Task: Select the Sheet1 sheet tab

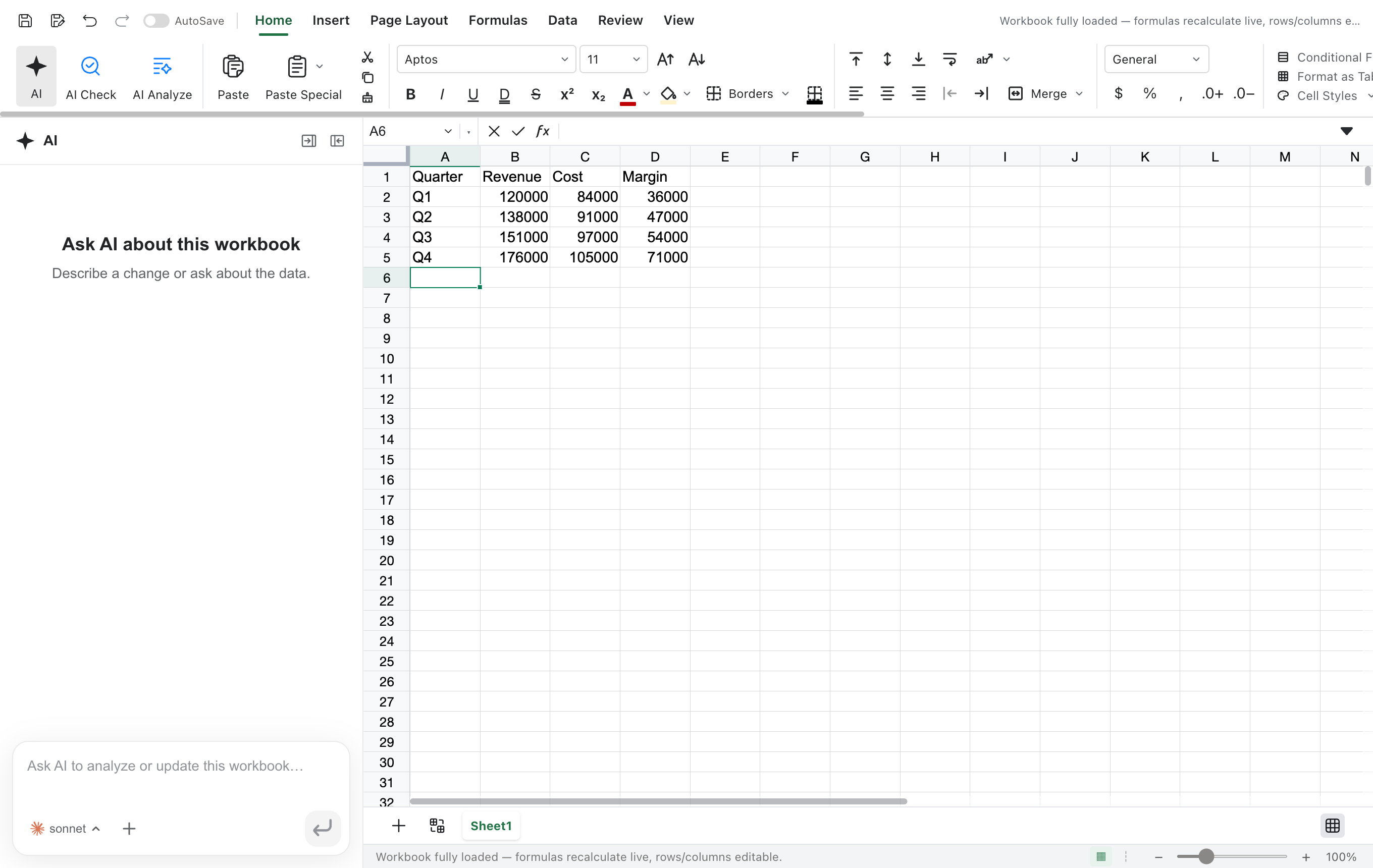Action: tap(491, 826)
